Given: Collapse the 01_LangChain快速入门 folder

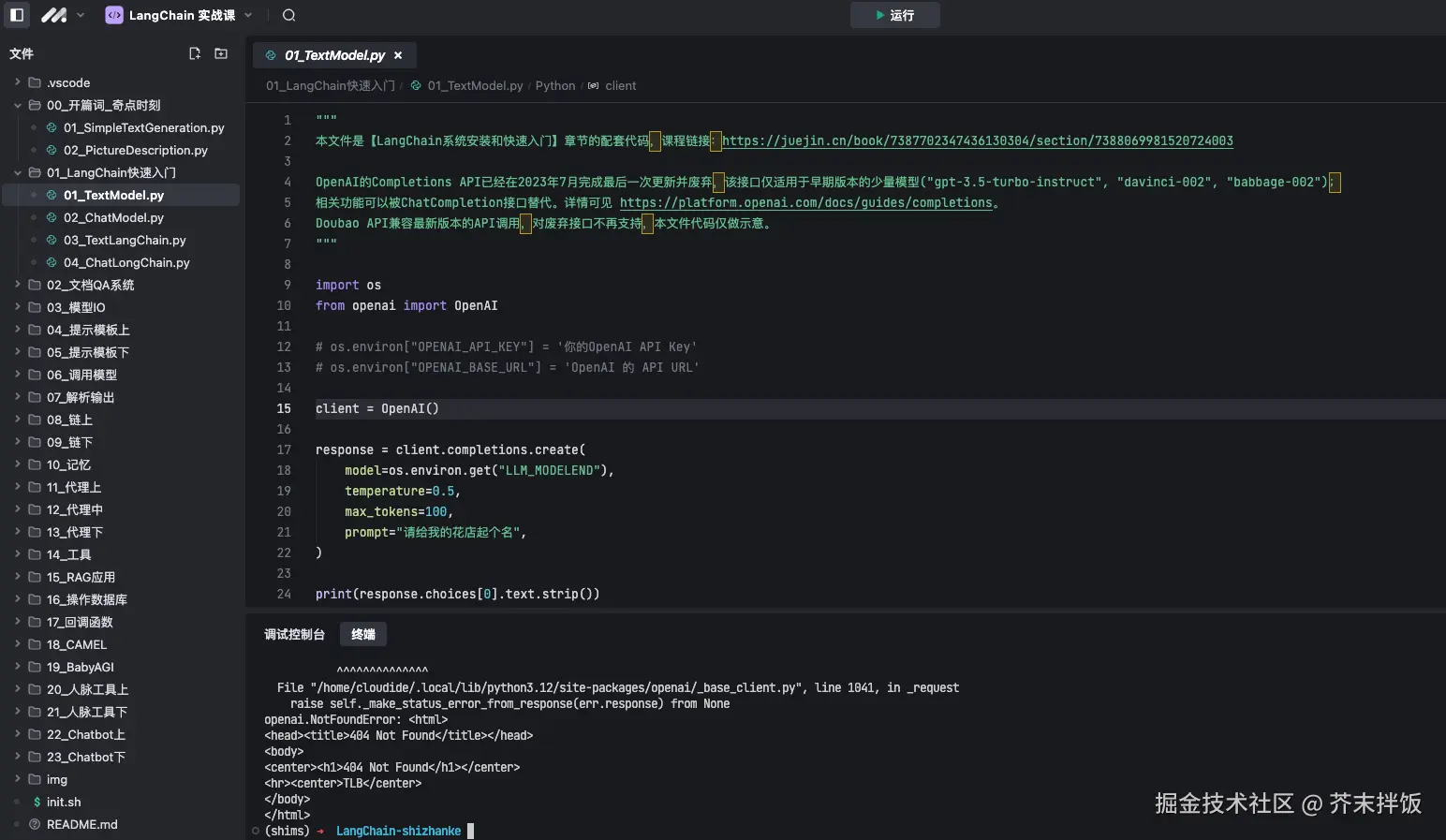Looking at the screenshot, I should (x=18, y=172).
